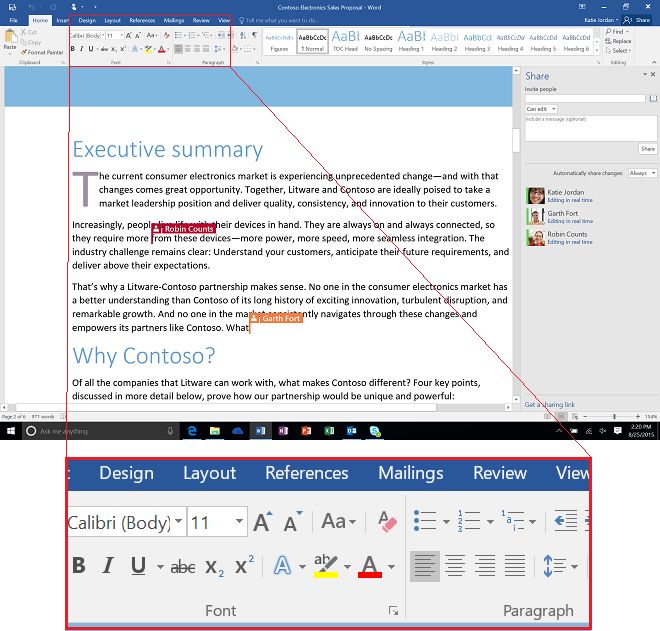
Task: Click the zoom slider handle in the status bar
Action: tap(614, 416)
